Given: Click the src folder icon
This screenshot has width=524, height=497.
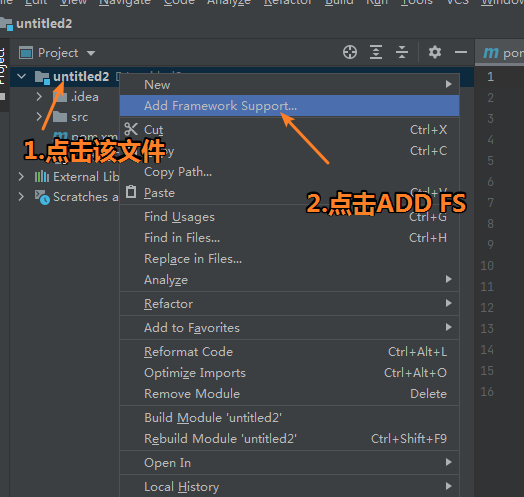Looking at the screenshot, I should click(60, 117).
